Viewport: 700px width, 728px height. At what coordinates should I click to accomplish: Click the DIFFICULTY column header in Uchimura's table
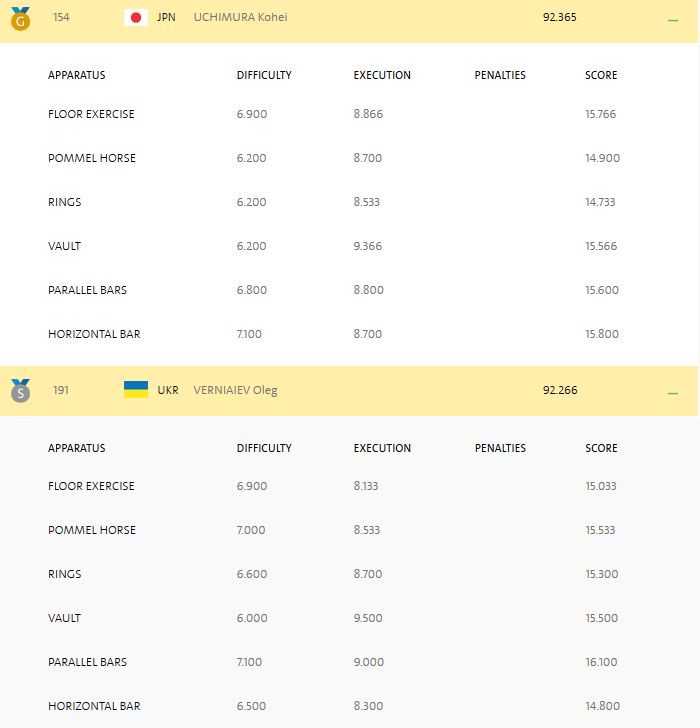coord(264,75)
